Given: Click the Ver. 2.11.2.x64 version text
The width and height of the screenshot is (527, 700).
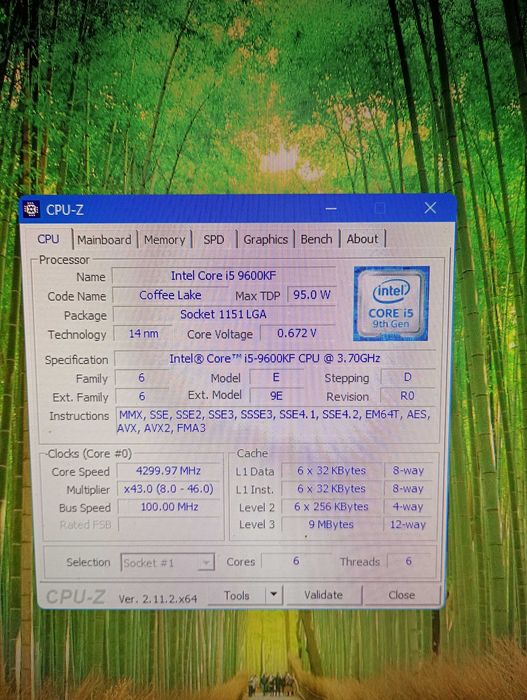Looking at the screenshot, I should pyautogui.click(x=158, y=599).
